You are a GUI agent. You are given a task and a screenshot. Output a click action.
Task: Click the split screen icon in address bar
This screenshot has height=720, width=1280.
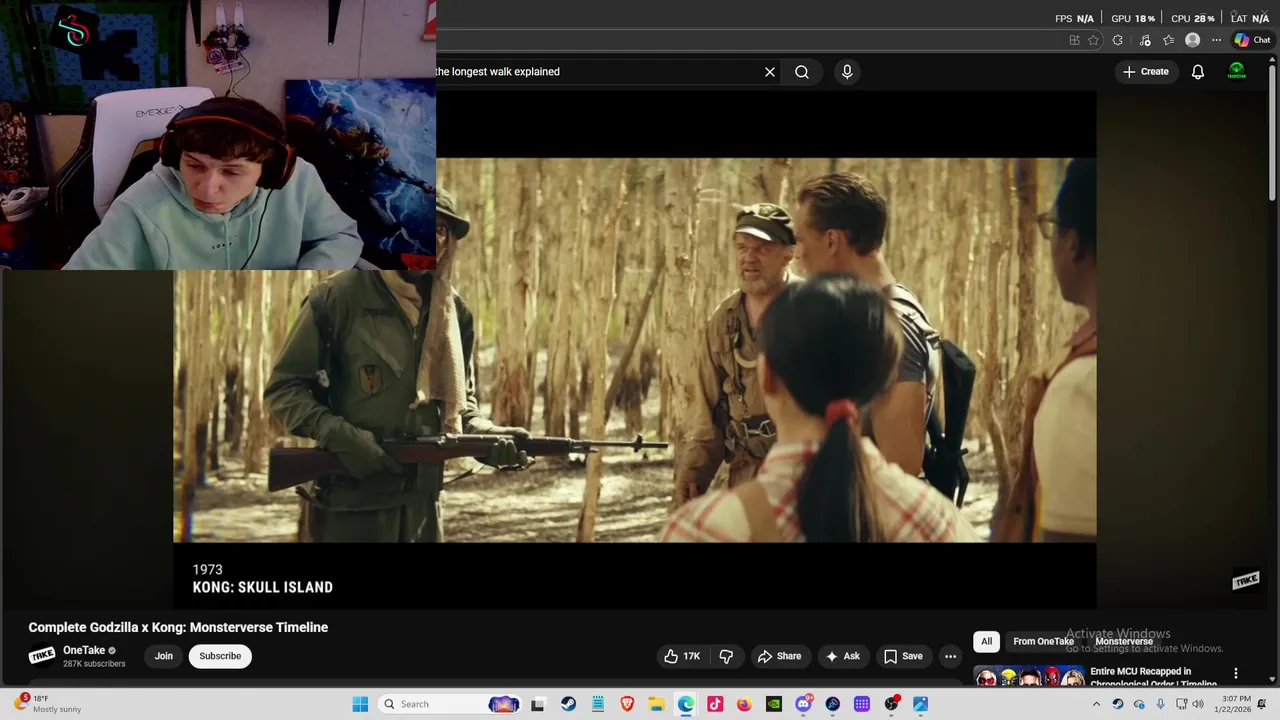tap(1074, 40)
